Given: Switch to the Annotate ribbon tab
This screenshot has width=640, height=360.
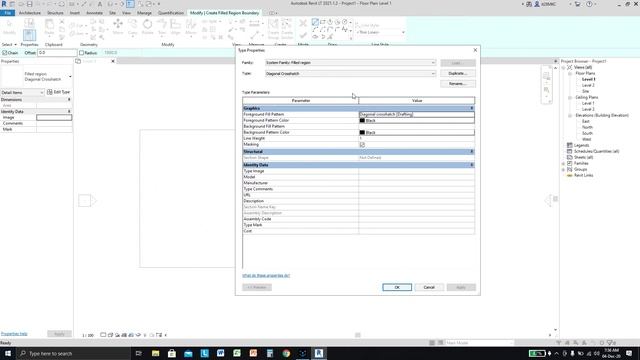Looking at the screenshot, I should (x=94, y=13).
